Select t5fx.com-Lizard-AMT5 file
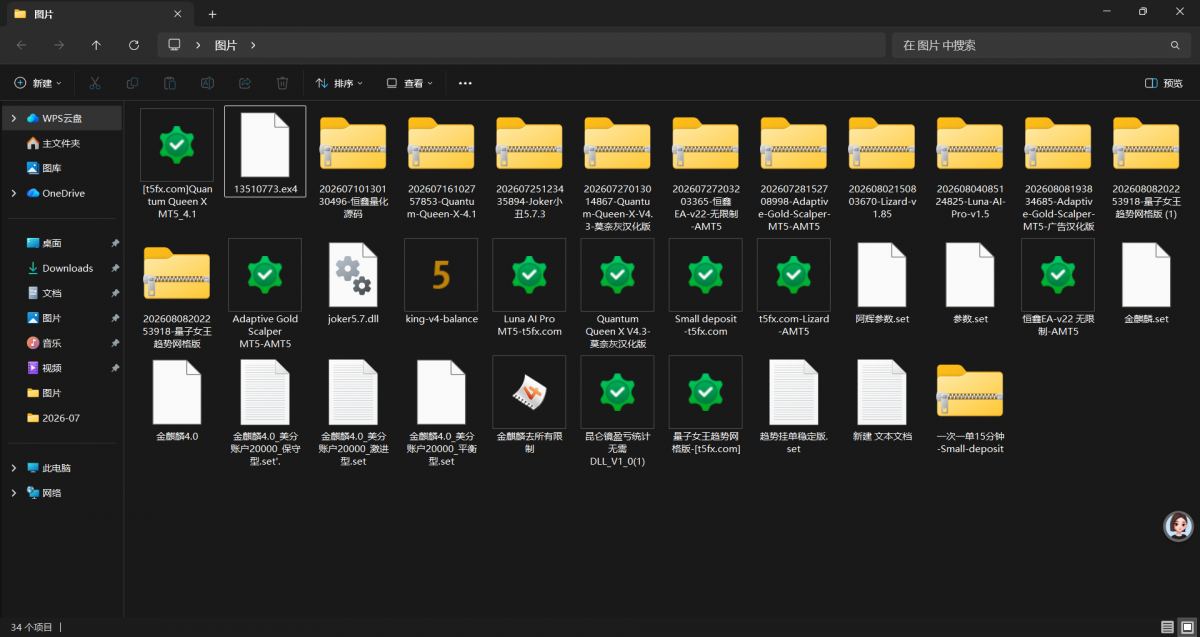This screenshot has height=637, width=1200. click(x=794, y=288)
